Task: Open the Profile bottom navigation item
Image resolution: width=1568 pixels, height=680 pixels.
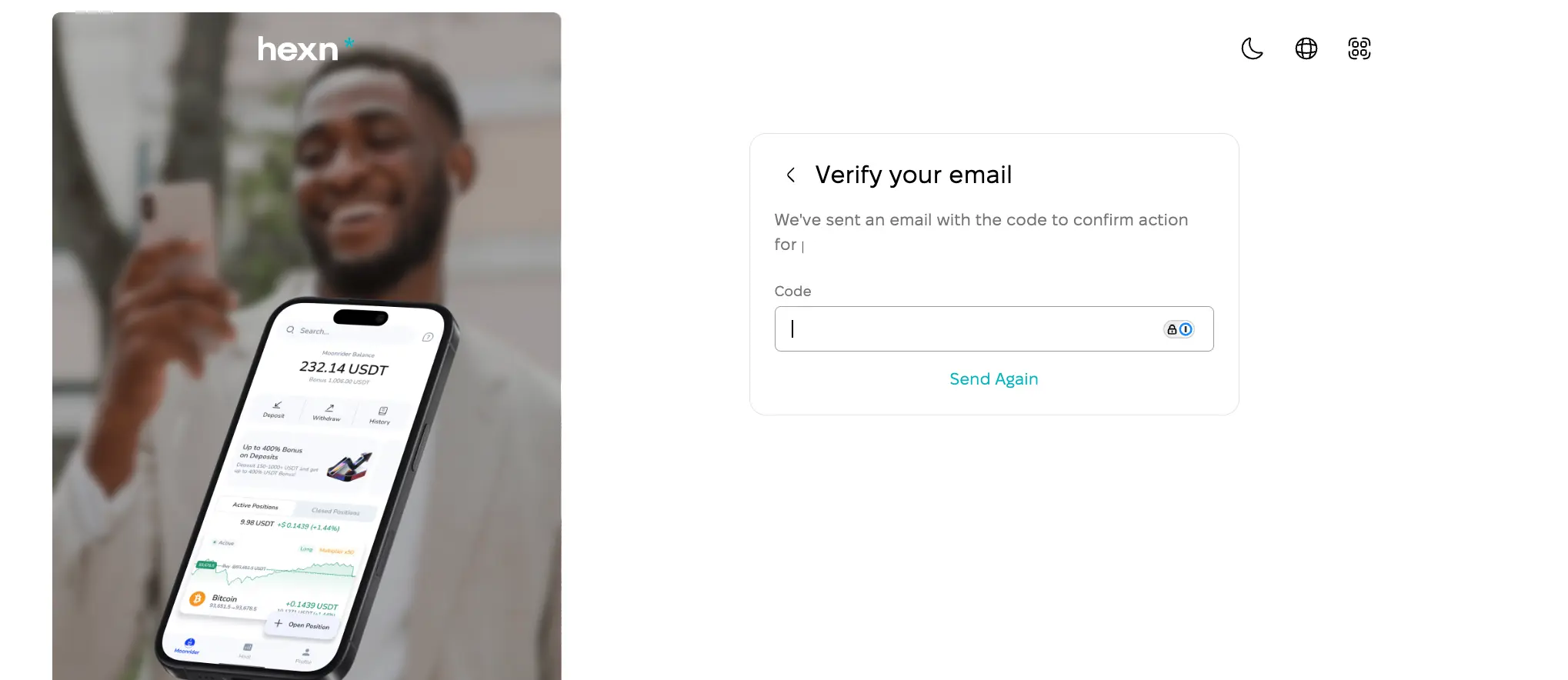Action: (305, 655)
